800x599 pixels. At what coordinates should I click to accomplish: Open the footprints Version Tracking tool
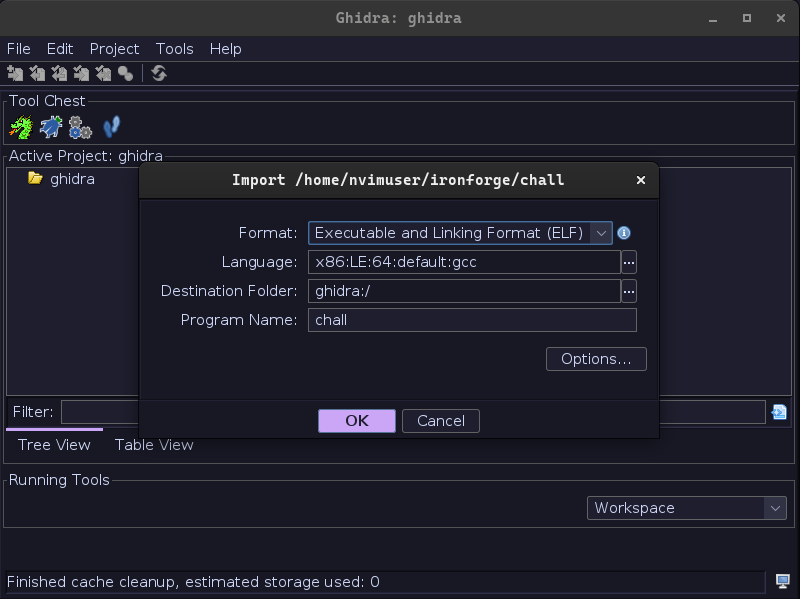[x=111, y=127]
